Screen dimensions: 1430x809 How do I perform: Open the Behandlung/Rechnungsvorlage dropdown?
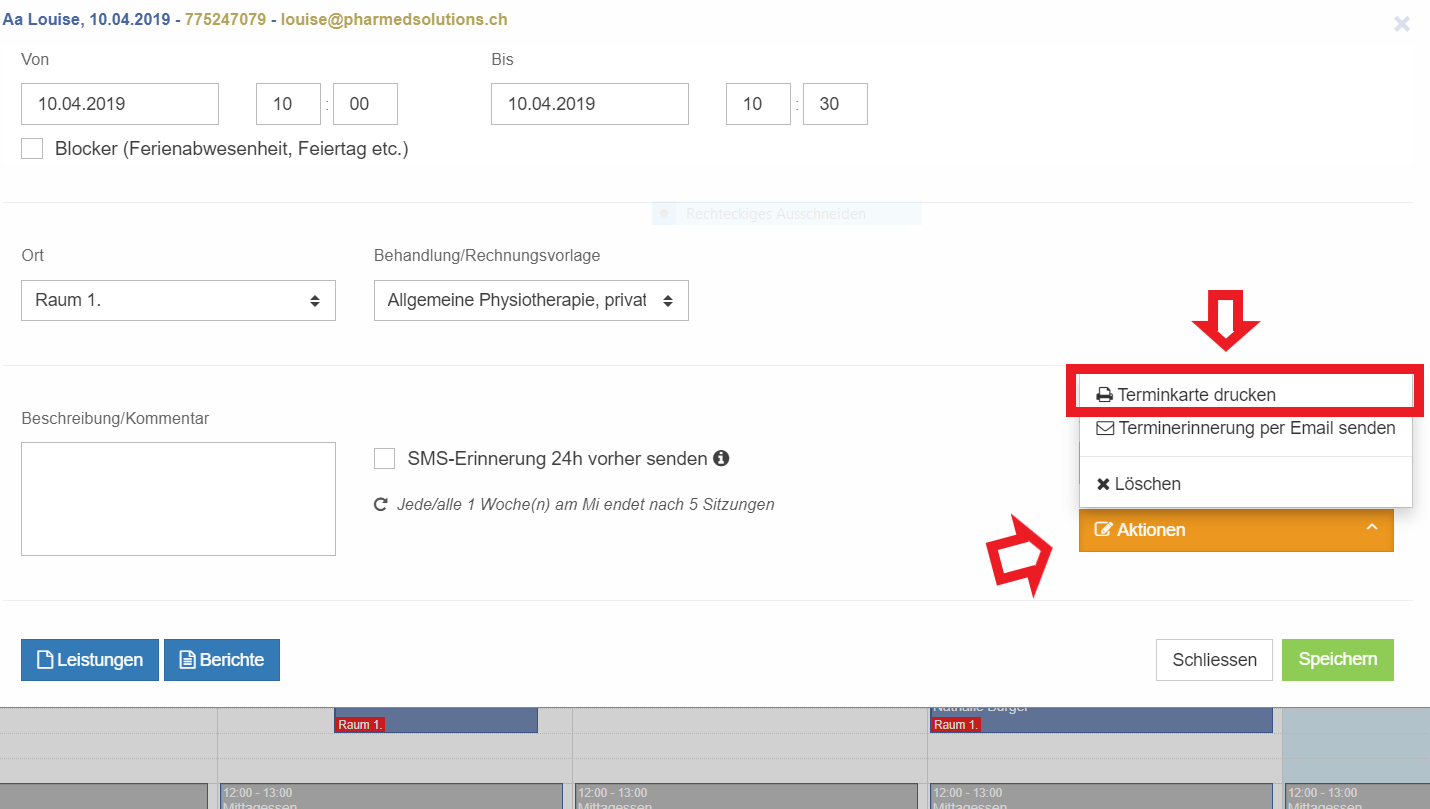pyautogui.click(x=531, y=300)
